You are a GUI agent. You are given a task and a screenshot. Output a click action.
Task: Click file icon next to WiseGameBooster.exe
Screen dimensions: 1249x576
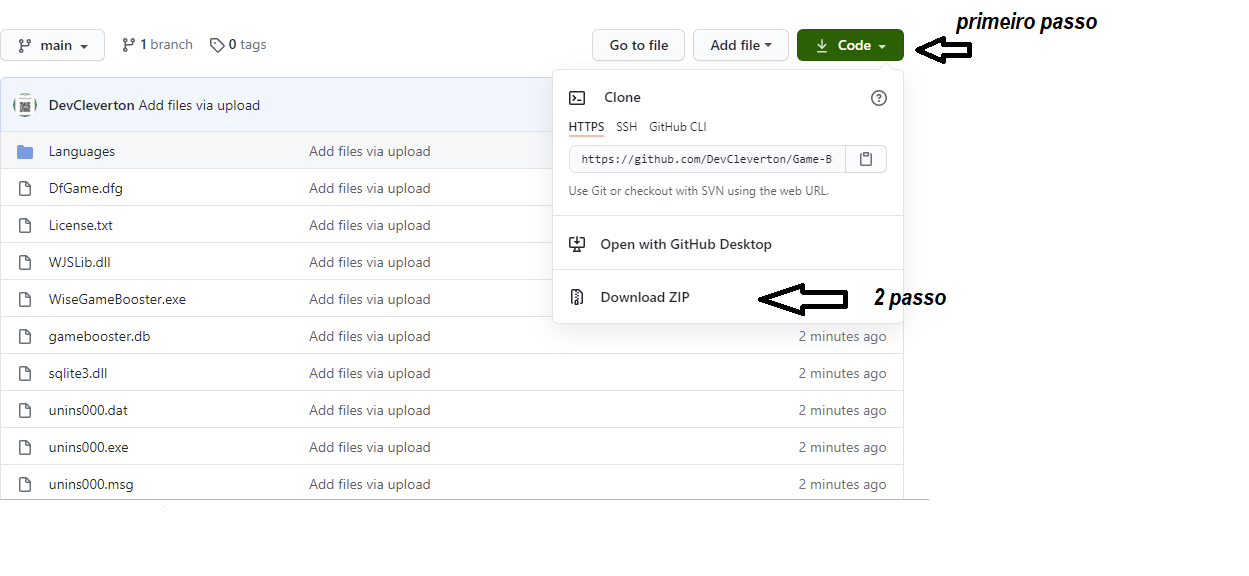(26, 299)
